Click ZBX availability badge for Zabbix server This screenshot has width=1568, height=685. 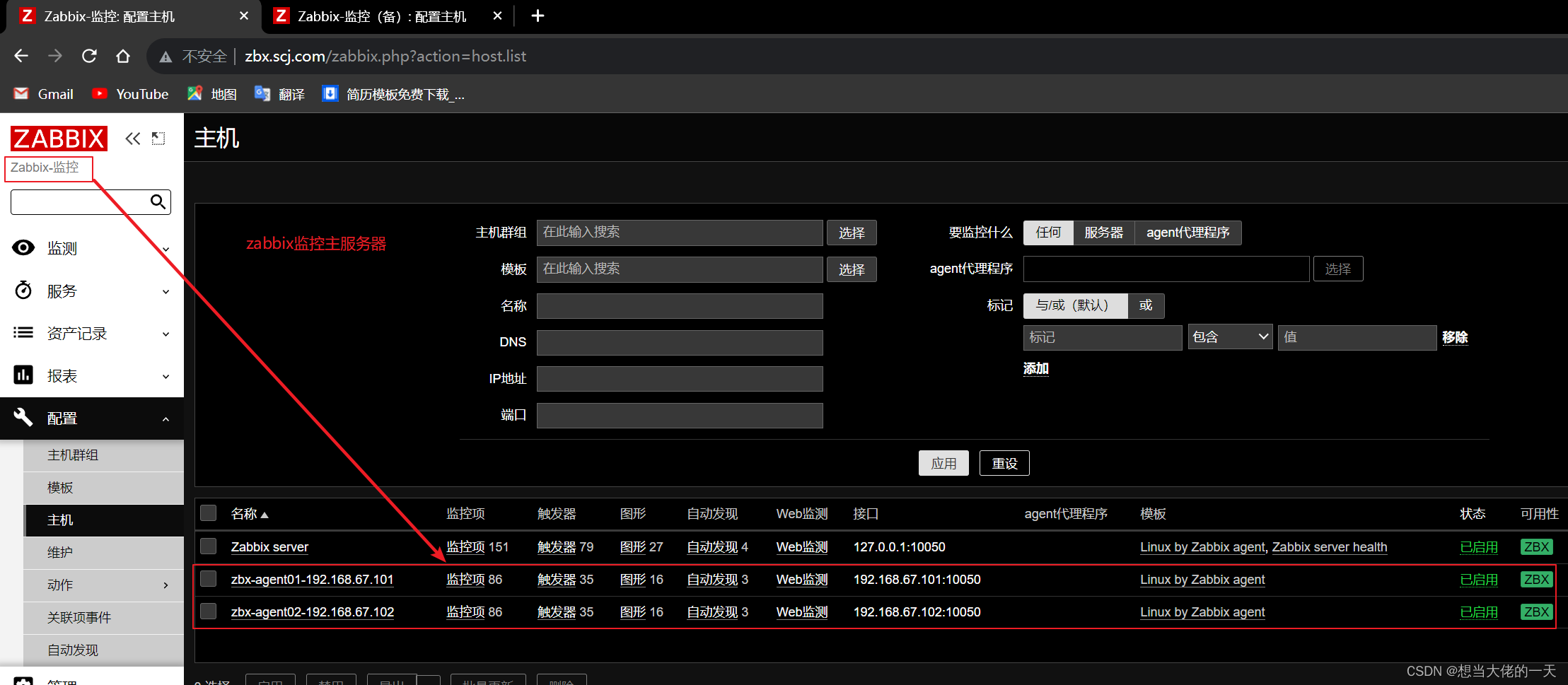1536,546
